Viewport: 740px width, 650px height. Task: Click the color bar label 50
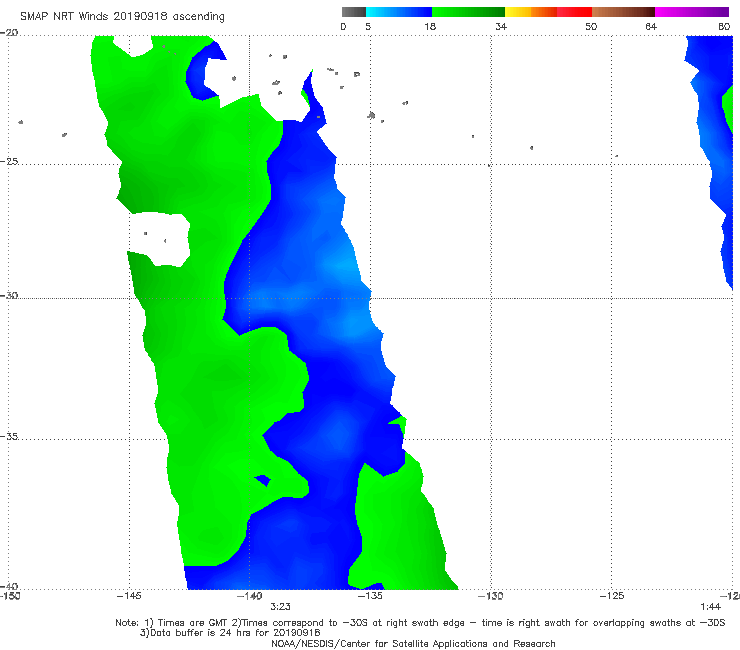591,27
